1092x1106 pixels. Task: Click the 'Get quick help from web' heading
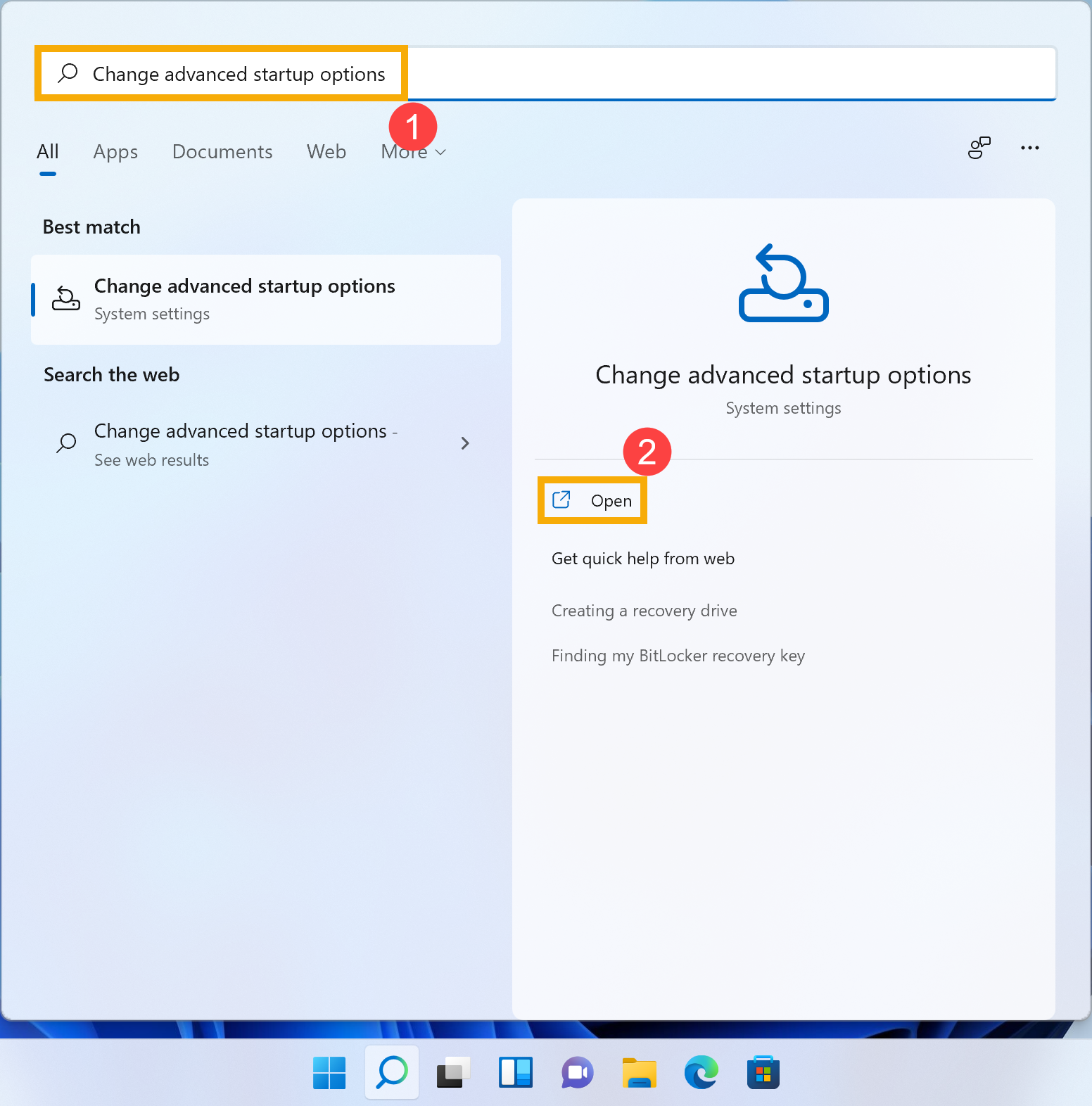[643, 559]
